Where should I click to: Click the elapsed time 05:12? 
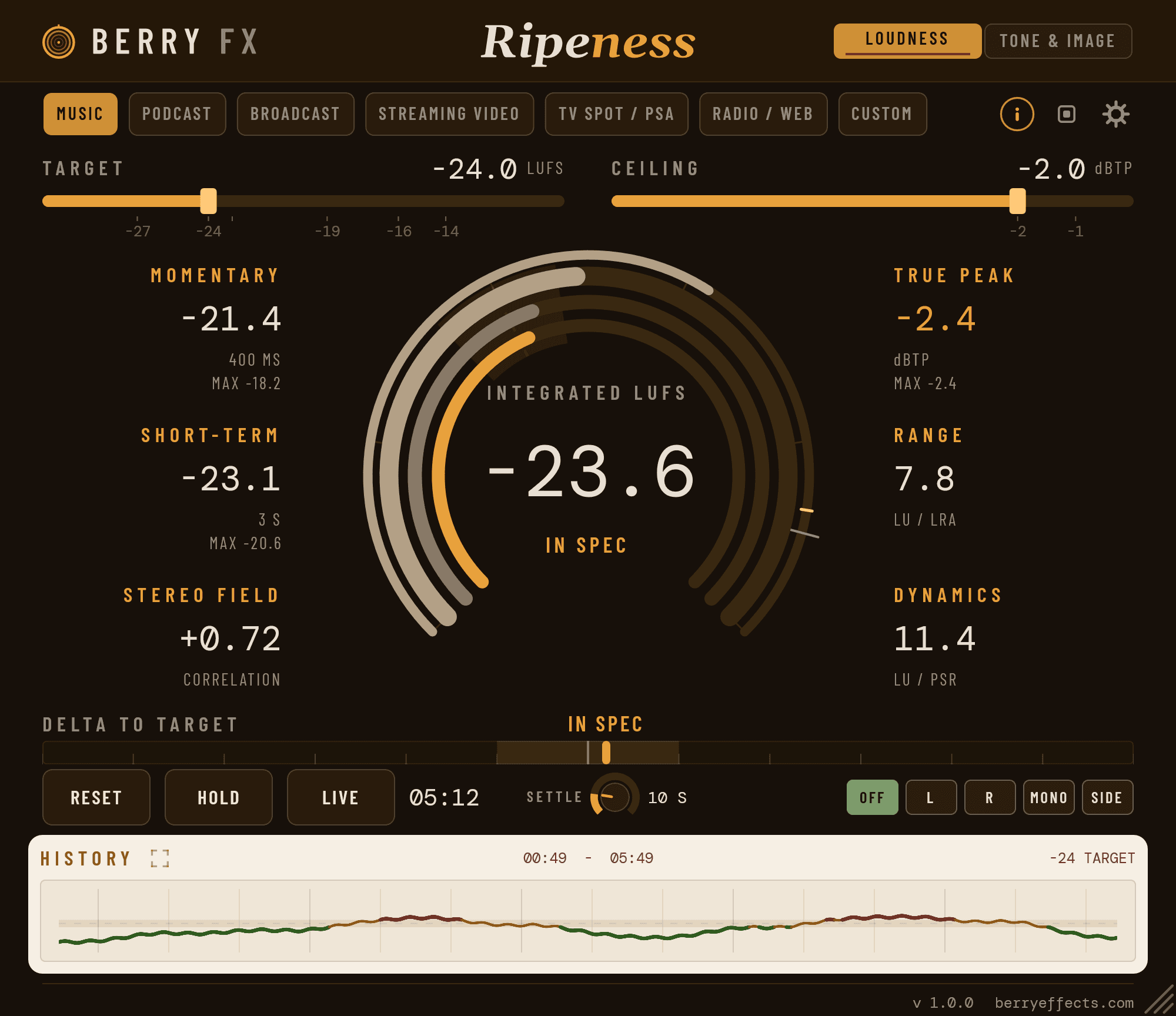point(444,798)
